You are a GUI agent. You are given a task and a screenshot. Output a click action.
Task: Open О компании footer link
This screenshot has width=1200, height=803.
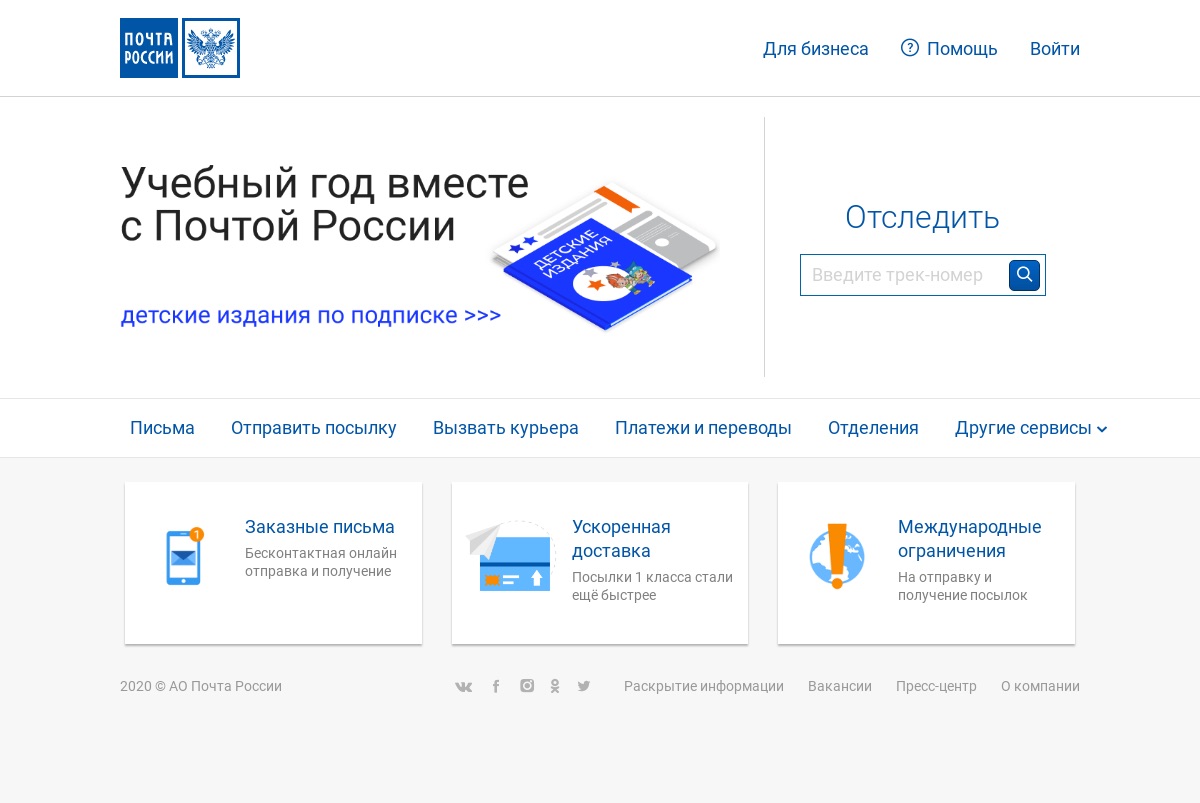1040,686
